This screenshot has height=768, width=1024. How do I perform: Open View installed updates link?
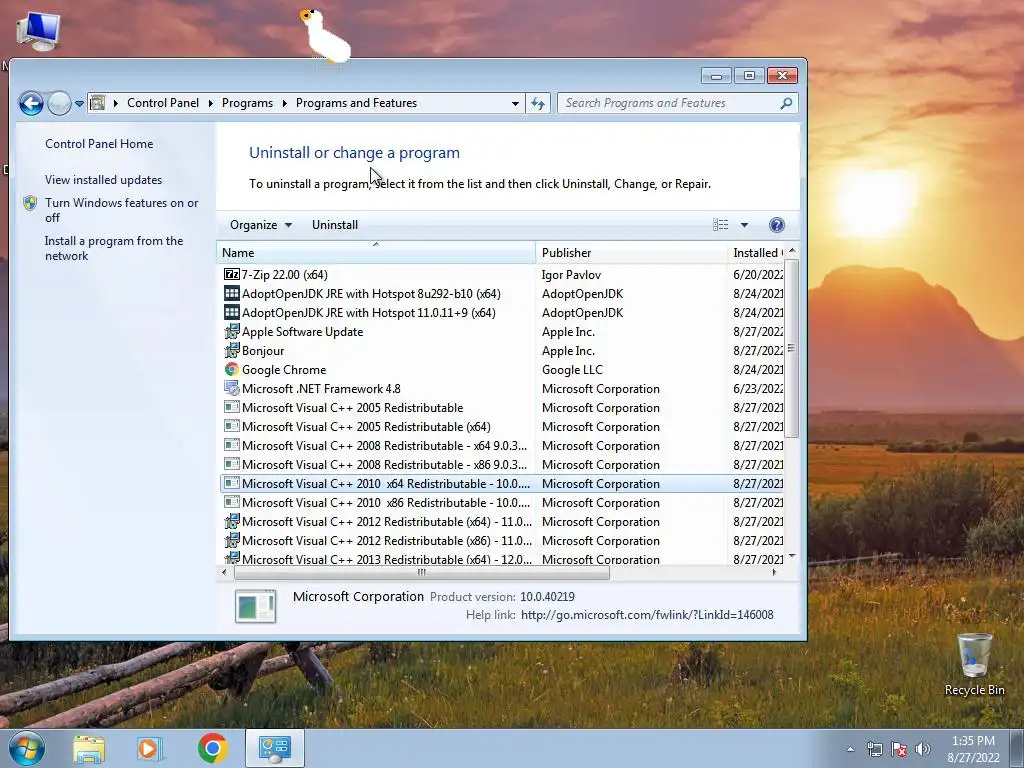pyautogui.click(x=103, y=180)
